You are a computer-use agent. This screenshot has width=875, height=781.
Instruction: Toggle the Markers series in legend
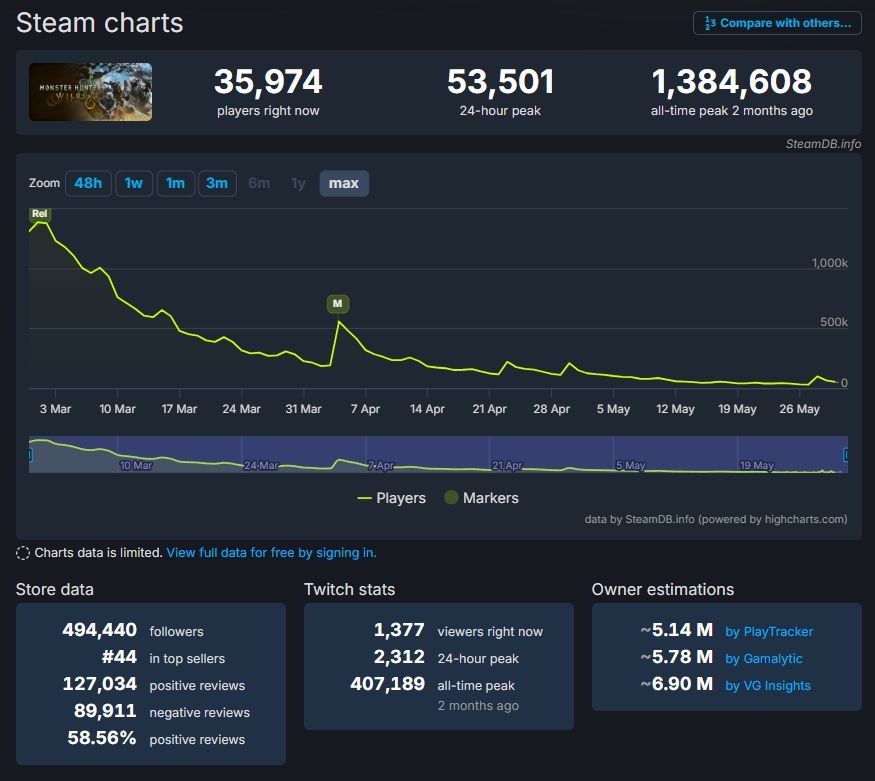(482, 498)
